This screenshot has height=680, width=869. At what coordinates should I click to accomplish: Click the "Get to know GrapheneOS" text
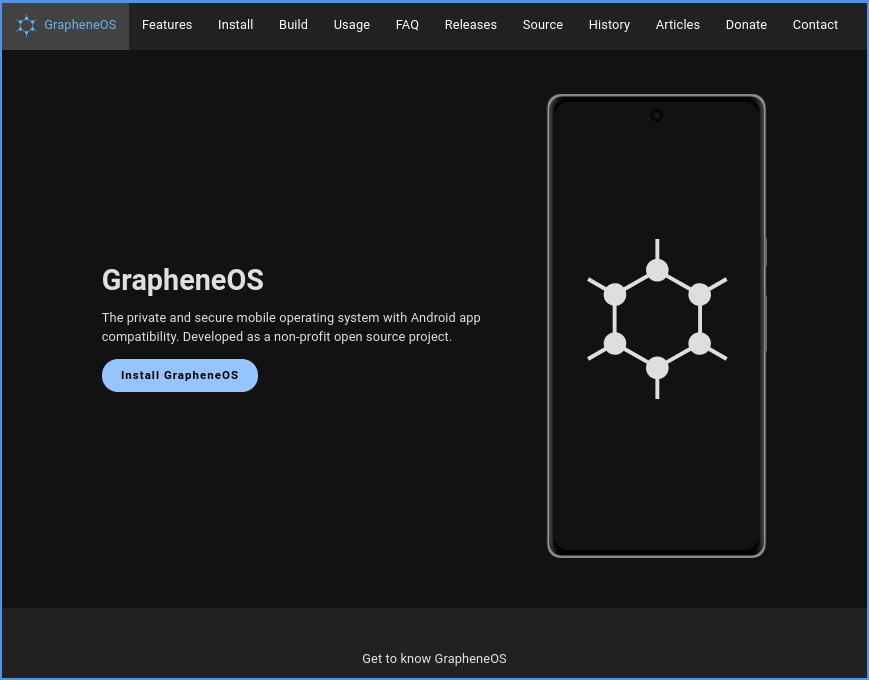coord(434,658)
